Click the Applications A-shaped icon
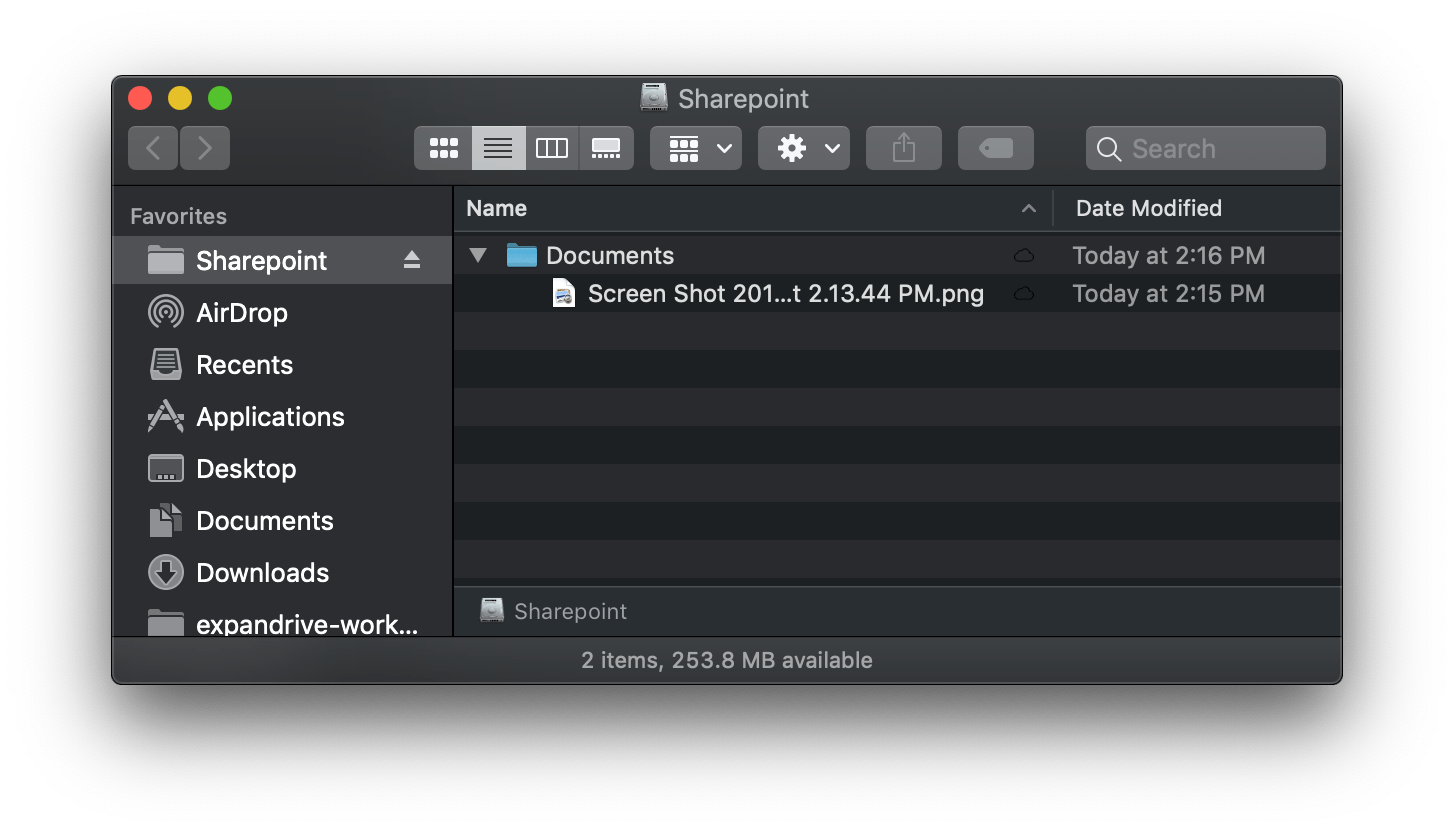1454x832 pixels. pos(165,416)
